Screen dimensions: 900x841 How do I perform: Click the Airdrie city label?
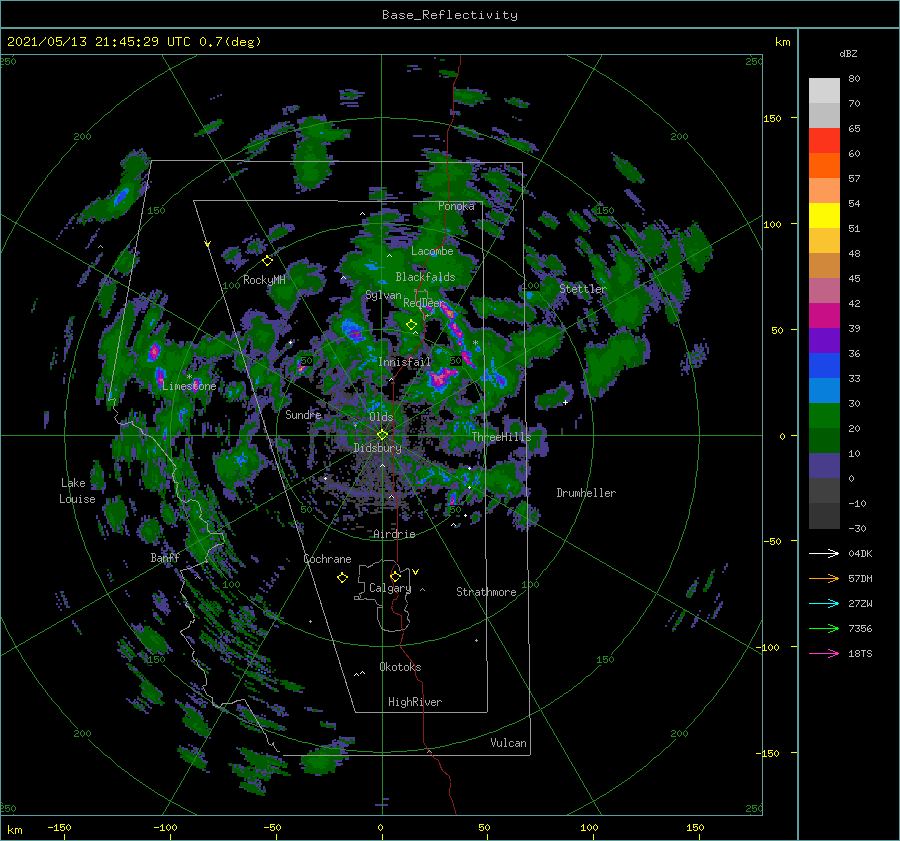coord(394,534)
